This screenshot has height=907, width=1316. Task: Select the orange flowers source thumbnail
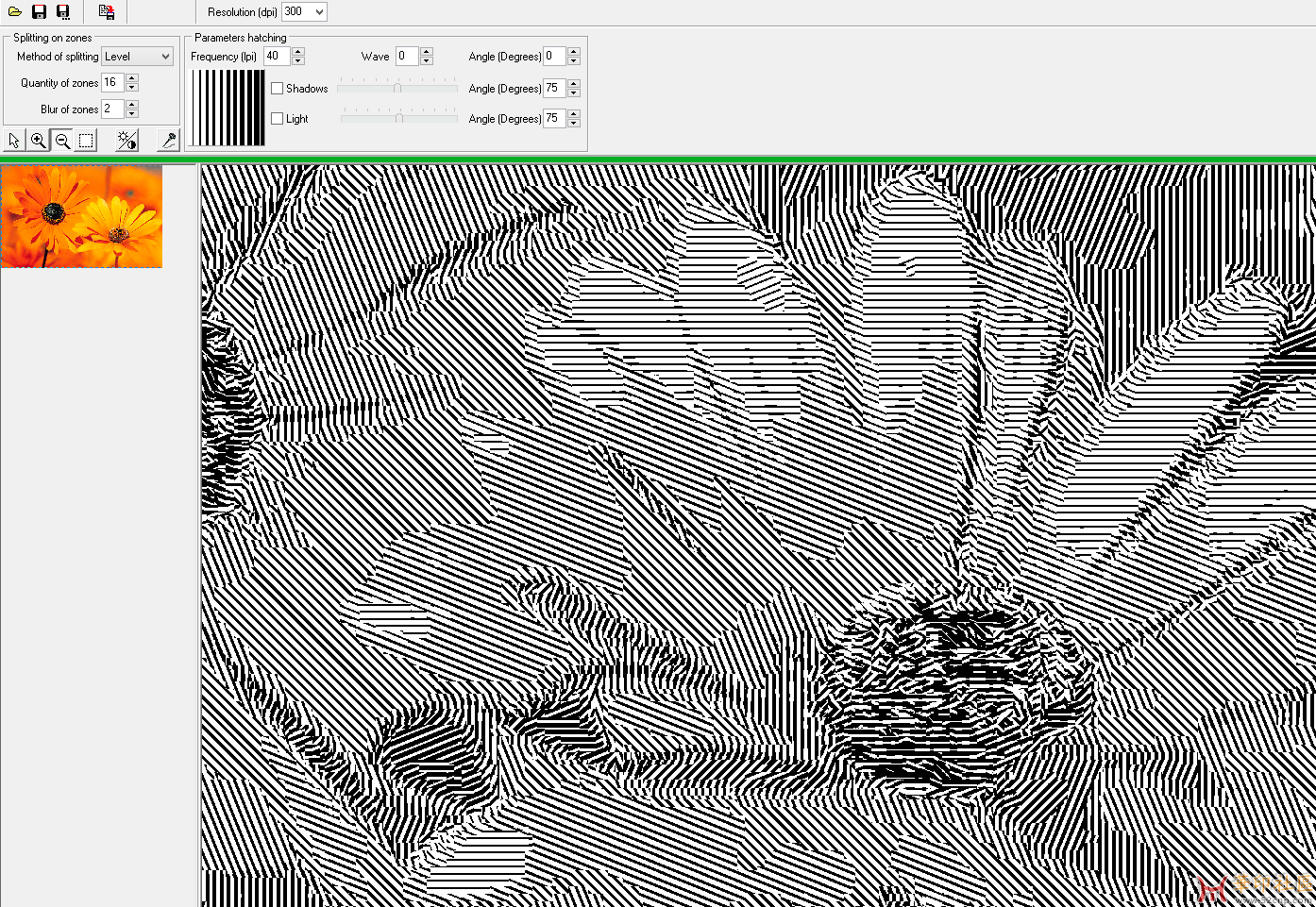[x=82, y=216]
